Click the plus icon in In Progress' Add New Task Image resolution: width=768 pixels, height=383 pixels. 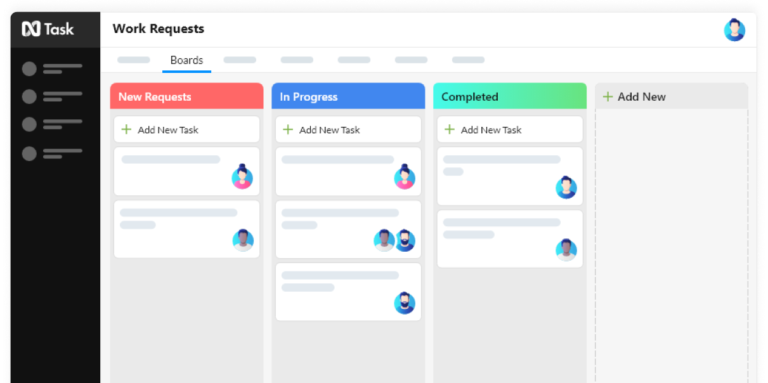(x=288, y=129)
